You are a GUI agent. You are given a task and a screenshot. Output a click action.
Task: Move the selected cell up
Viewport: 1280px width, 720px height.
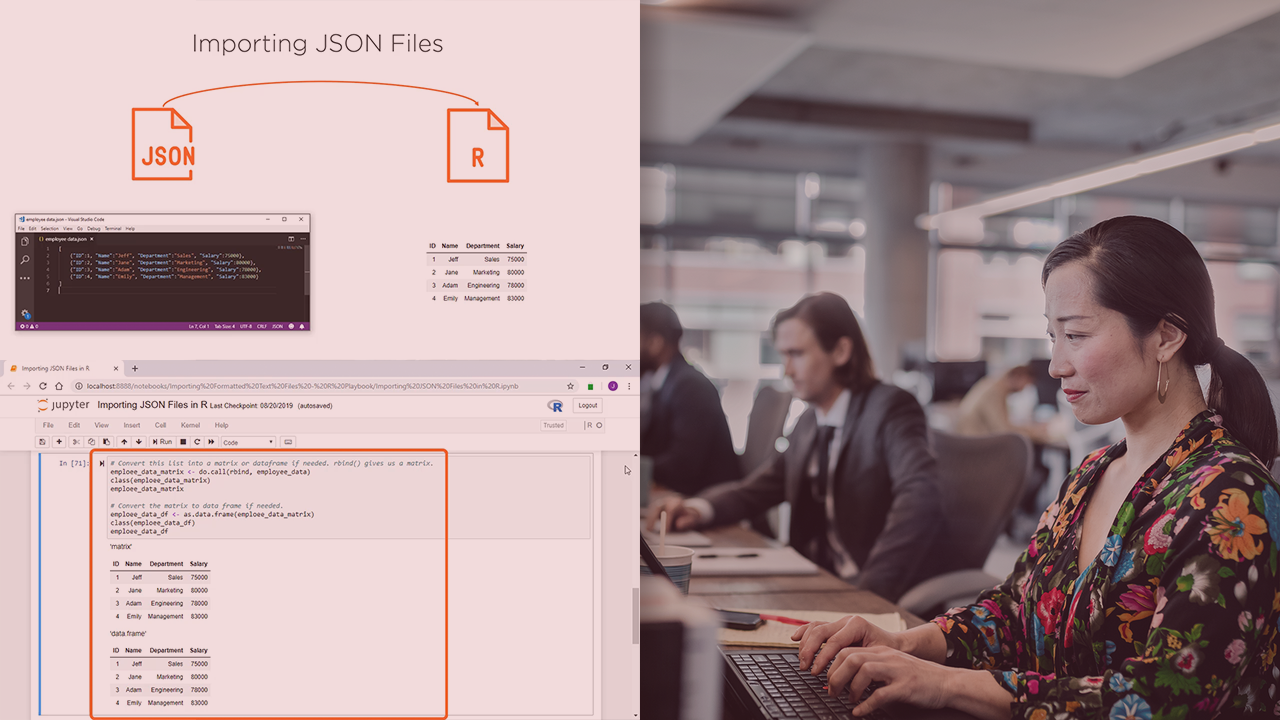123,442
